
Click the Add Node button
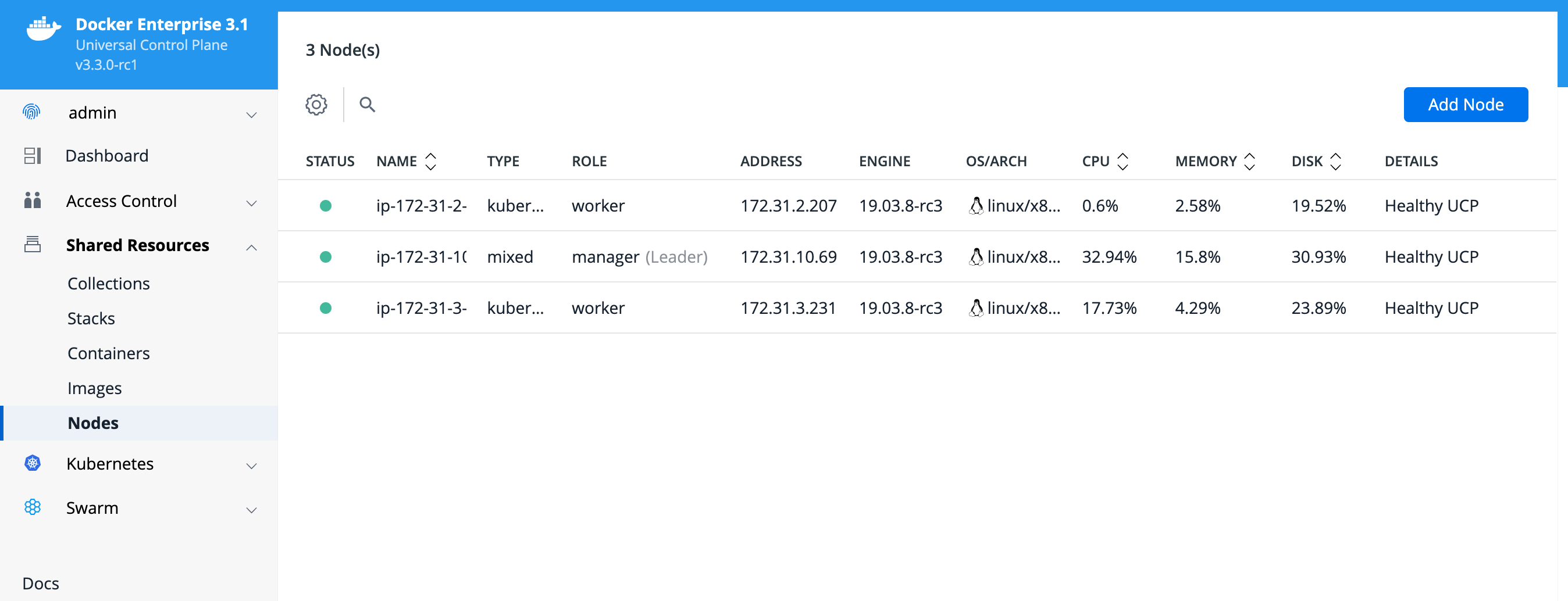(1465, 105)
